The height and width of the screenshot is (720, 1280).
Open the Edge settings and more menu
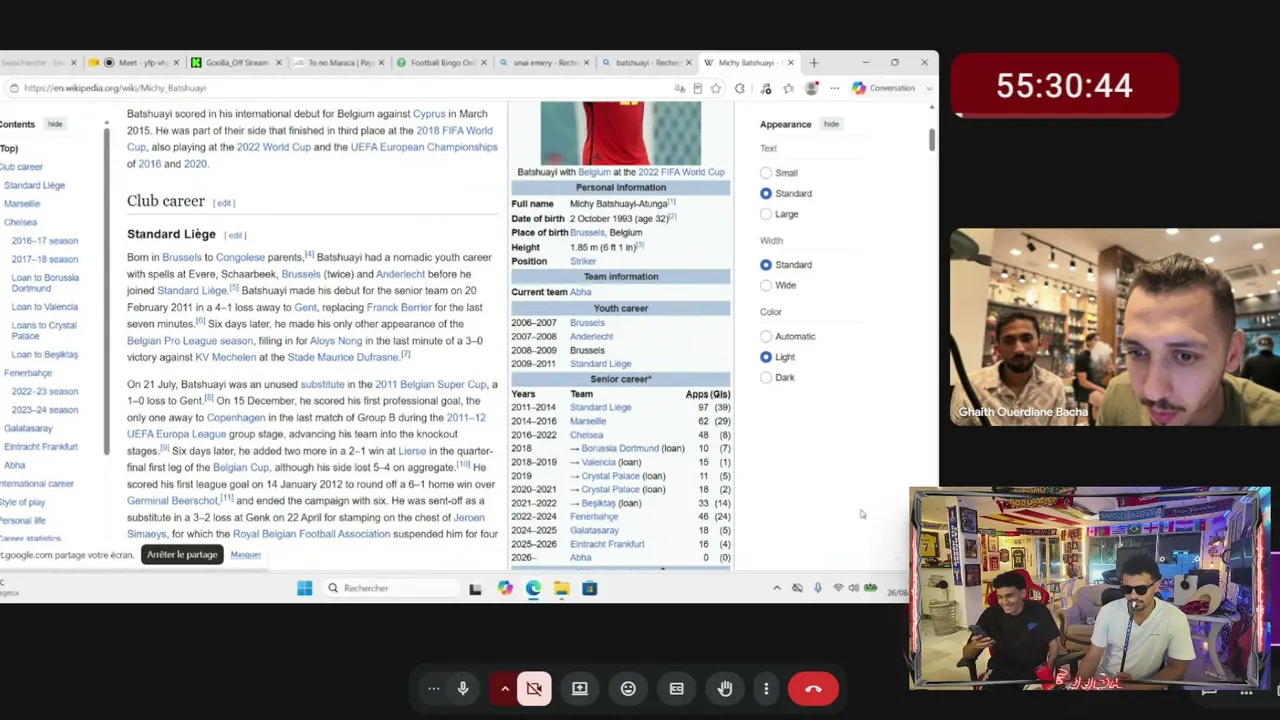pos(834,88)
